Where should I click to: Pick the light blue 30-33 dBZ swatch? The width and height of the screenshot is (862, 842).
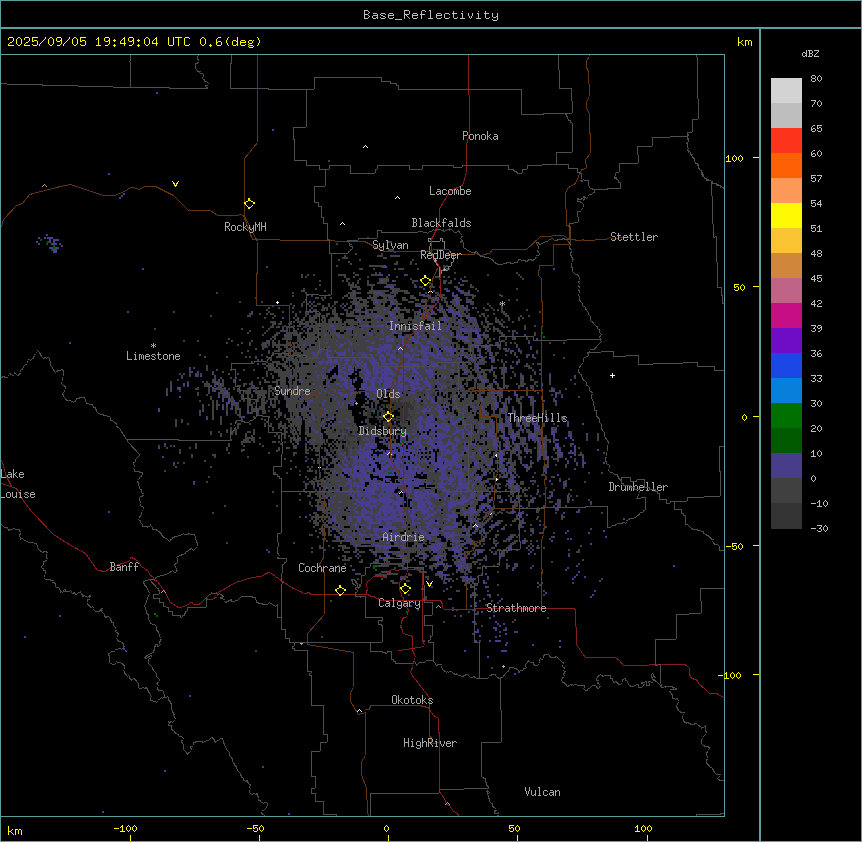pos(786,390)
